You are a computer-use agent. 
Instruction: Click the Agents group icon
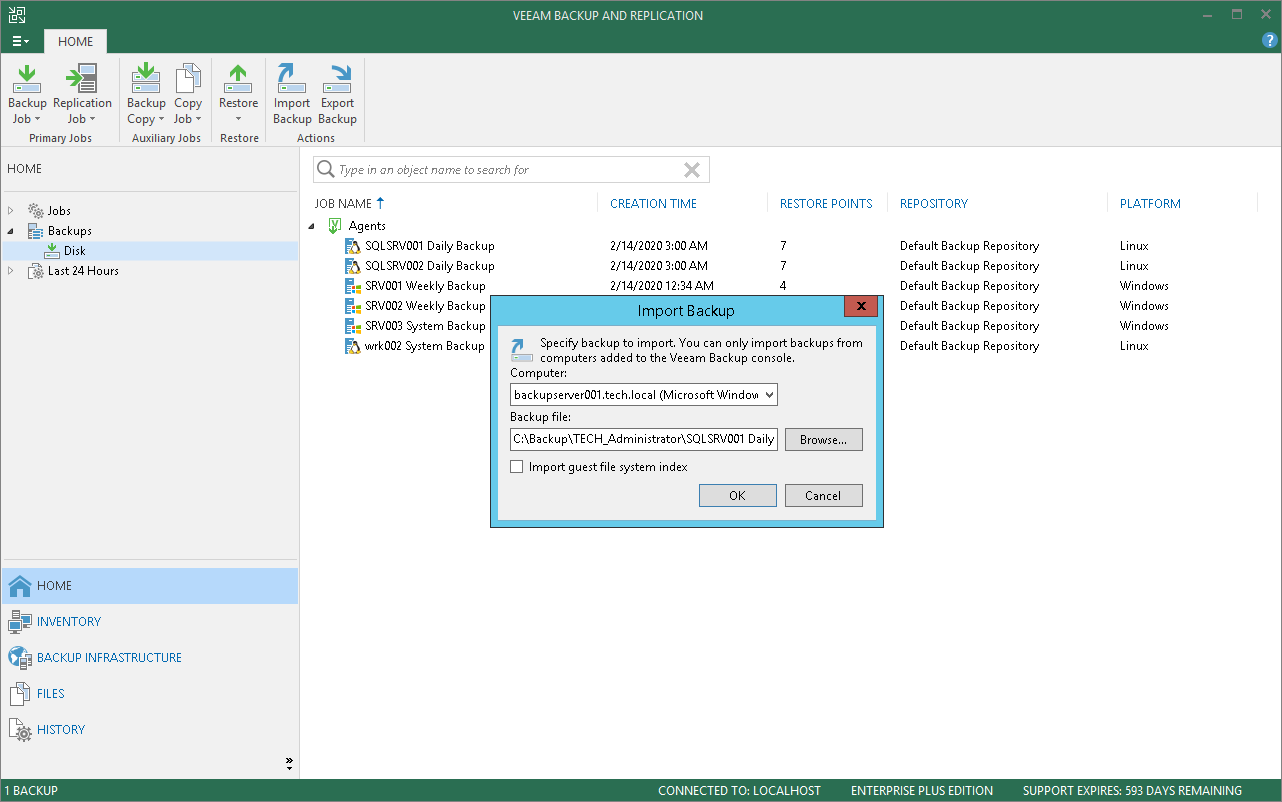point(335,226)
